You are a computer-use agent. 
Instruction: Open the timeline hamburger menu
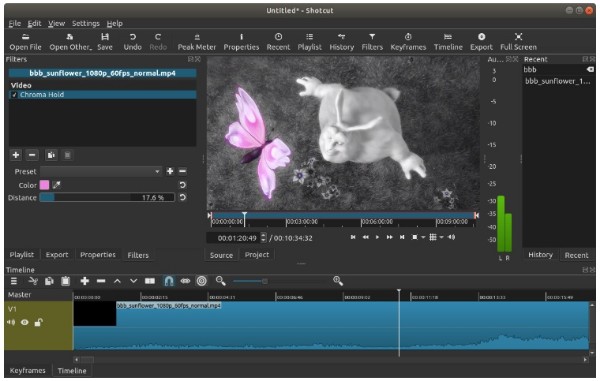(14, 281)
